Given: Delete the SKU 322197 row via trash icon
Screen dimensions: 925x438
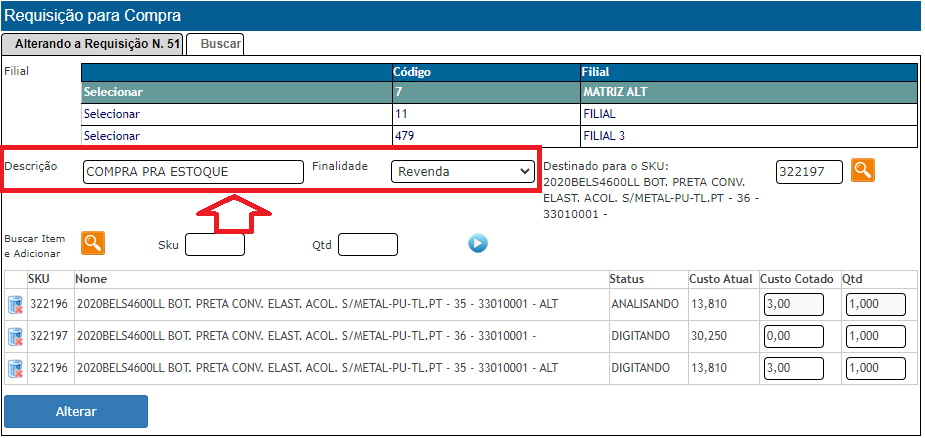Looking at the screenshot, I should [15, 337].
